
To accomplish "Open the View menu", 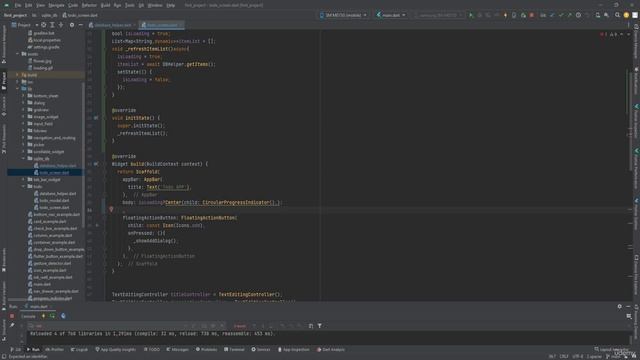I will click(40, 5).
